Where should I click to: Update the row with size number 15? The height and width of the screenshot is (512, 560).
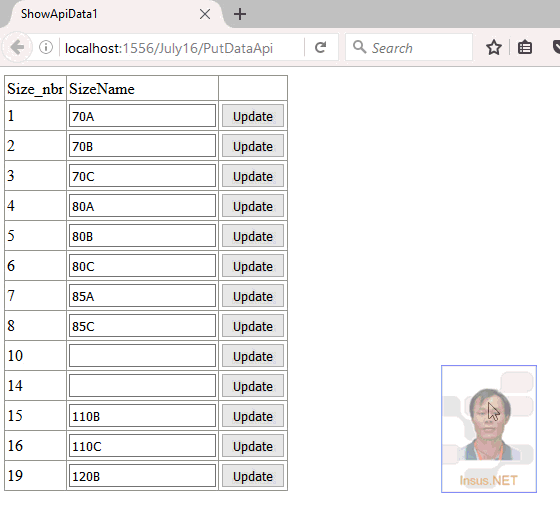pos(253,416)
